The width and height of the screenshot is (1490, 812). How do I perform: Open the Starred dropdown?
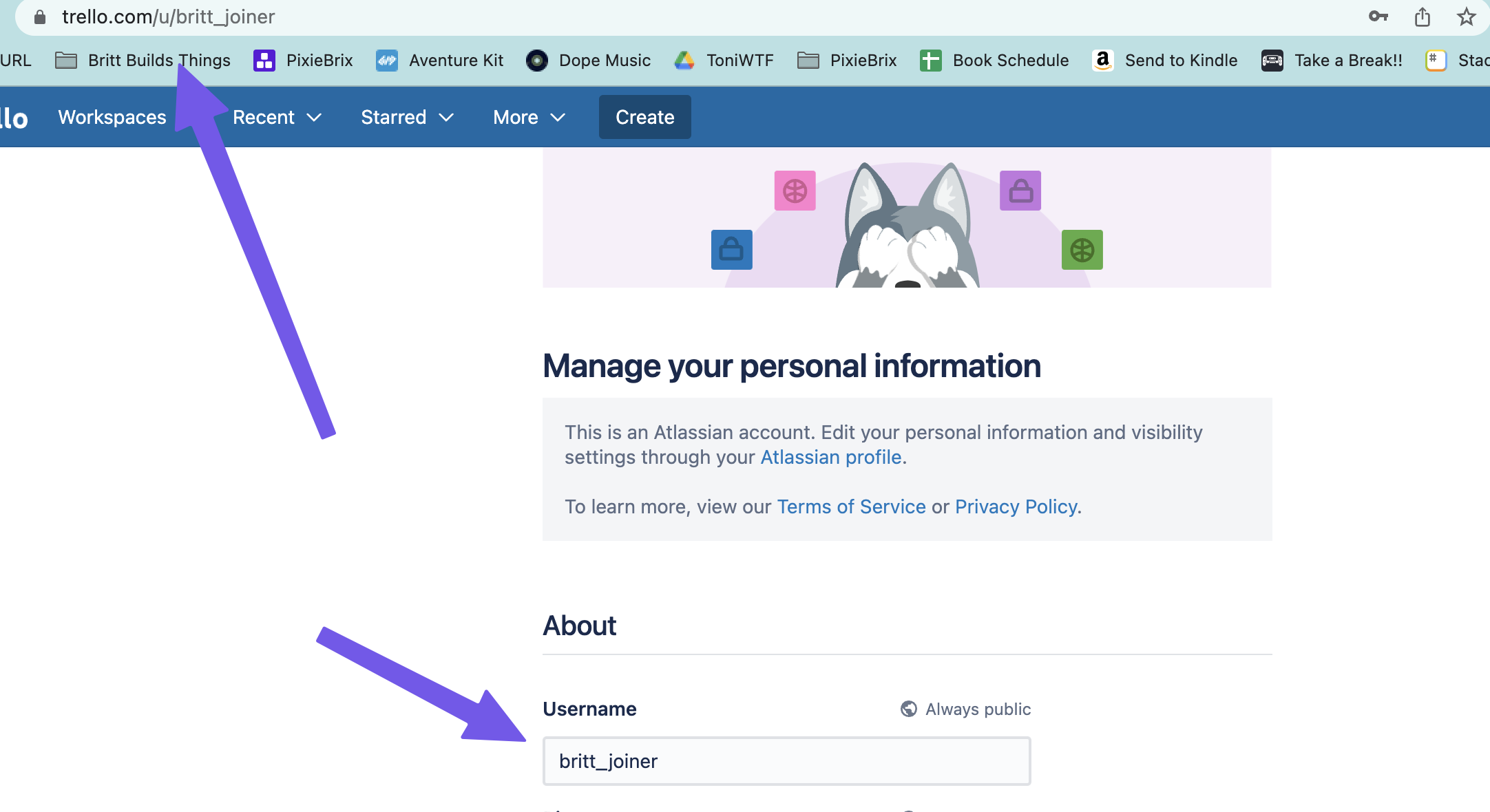point(446,117)
